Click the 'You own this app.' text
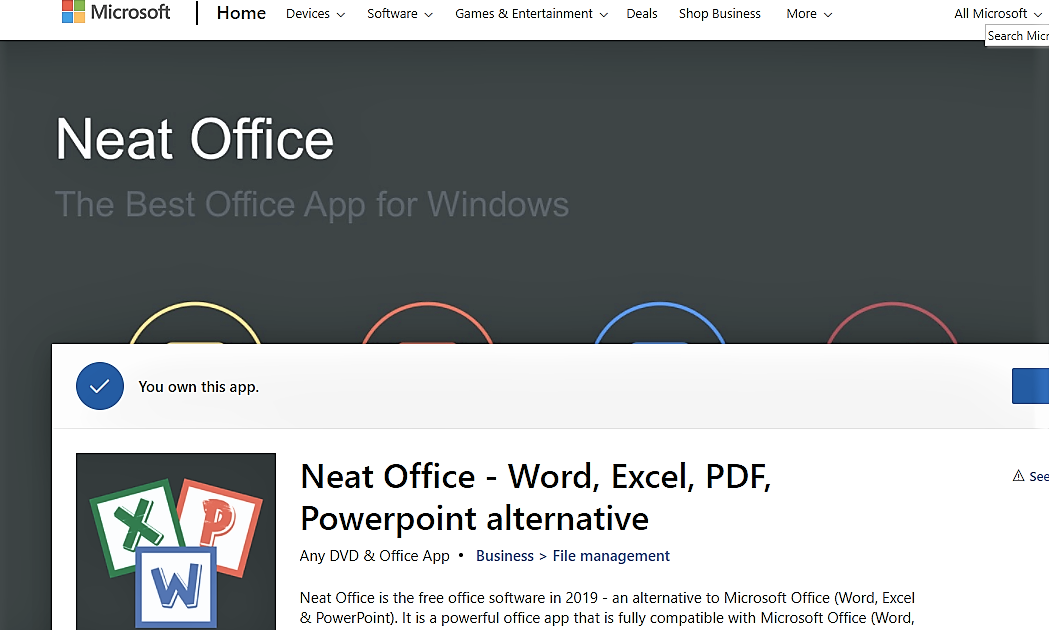The image size is (1049, 630). [199, 387]
